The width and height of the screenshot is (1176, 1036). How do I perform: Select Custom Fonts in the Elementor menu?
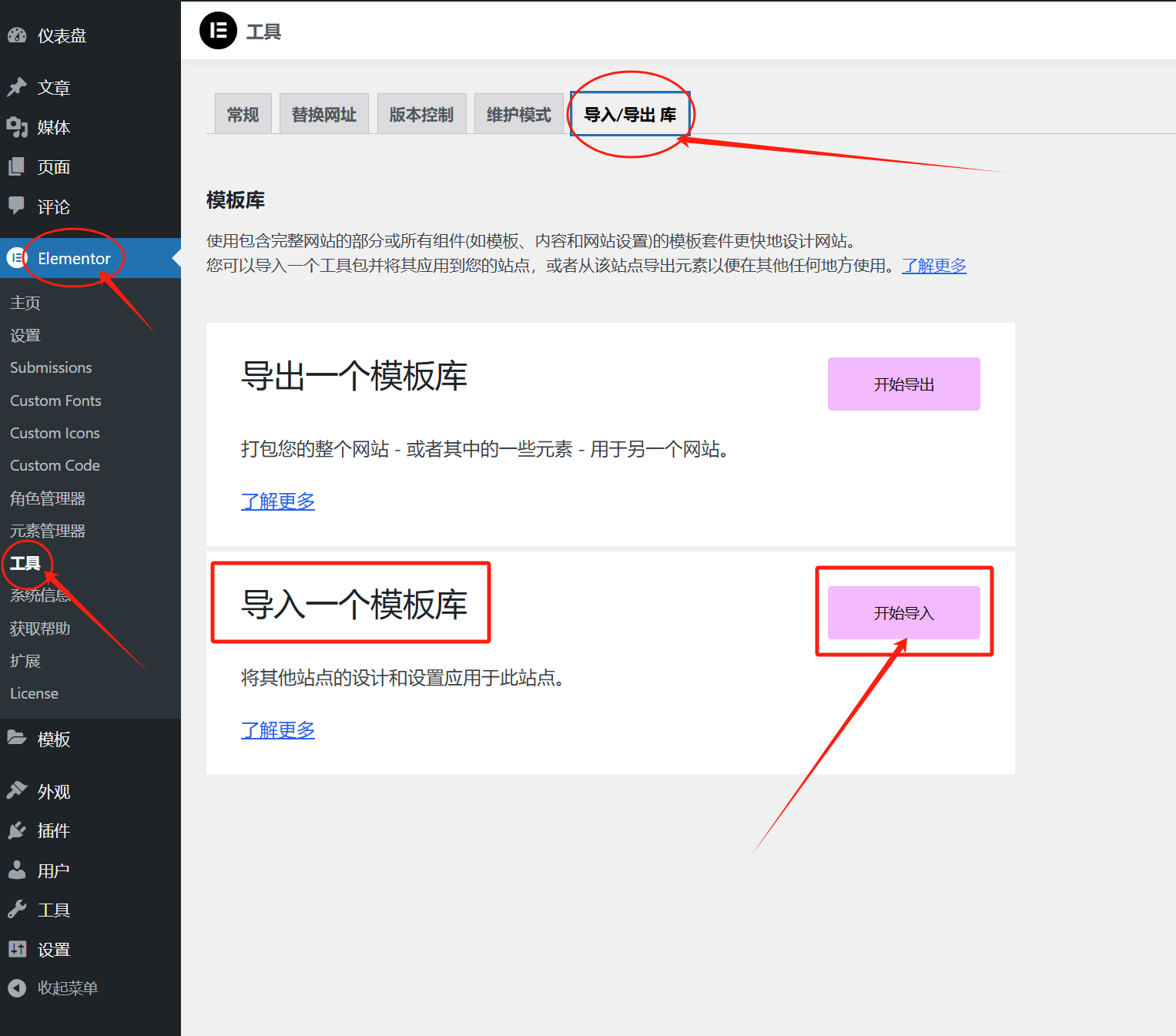(x=55, y=400)
